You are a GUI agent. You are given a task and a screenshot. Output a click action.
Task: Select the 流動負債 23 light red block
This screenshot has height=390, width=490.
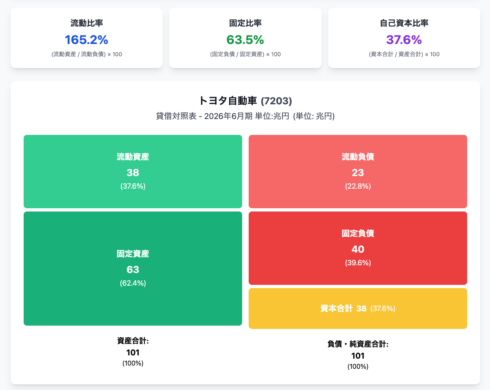tap(358, 171)
